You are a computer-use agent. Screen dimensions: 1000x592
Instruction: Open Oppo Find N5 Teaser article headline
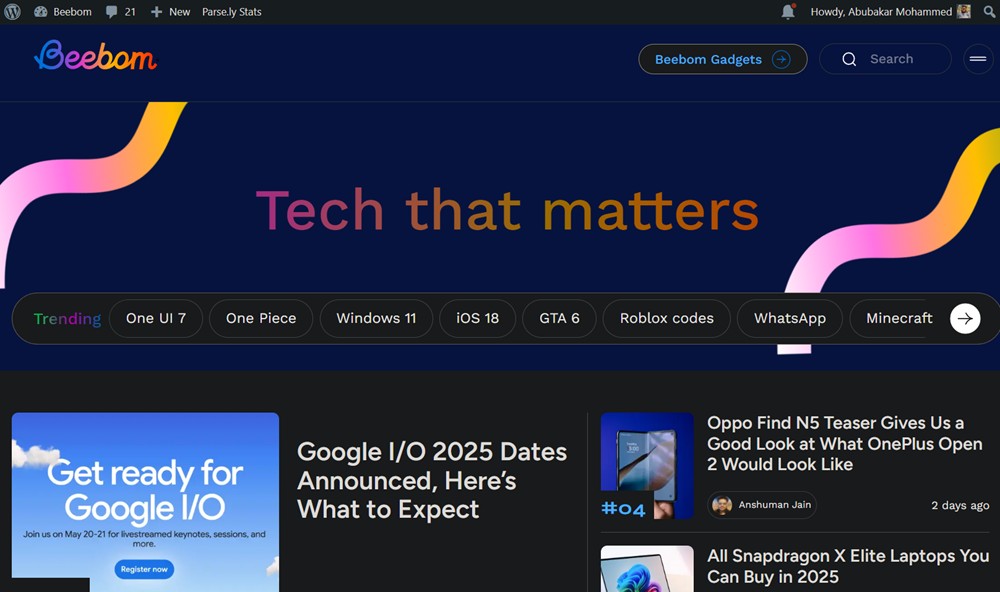[x=844, y=443]
